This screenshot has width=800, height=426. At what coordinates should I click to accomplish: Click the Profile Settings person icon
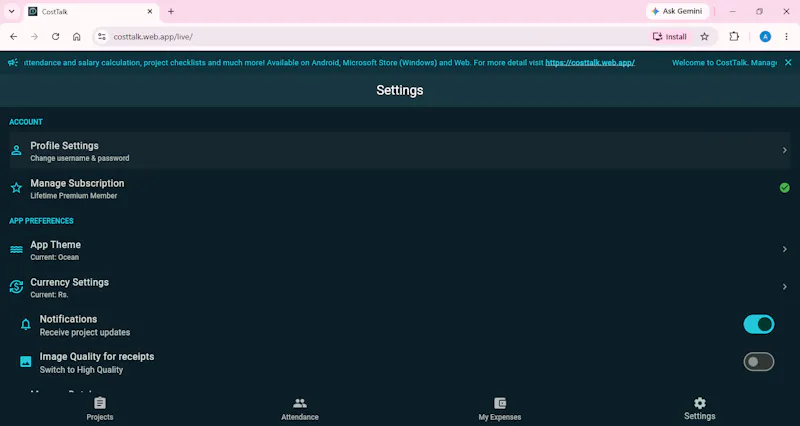16,150
